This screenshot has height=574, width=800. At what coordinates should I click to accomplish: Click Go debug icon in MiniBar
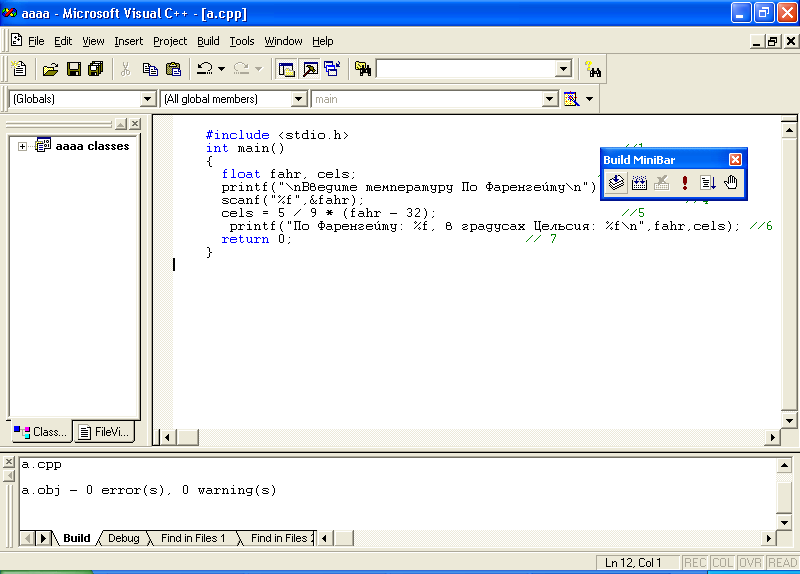tap(708, 182)
